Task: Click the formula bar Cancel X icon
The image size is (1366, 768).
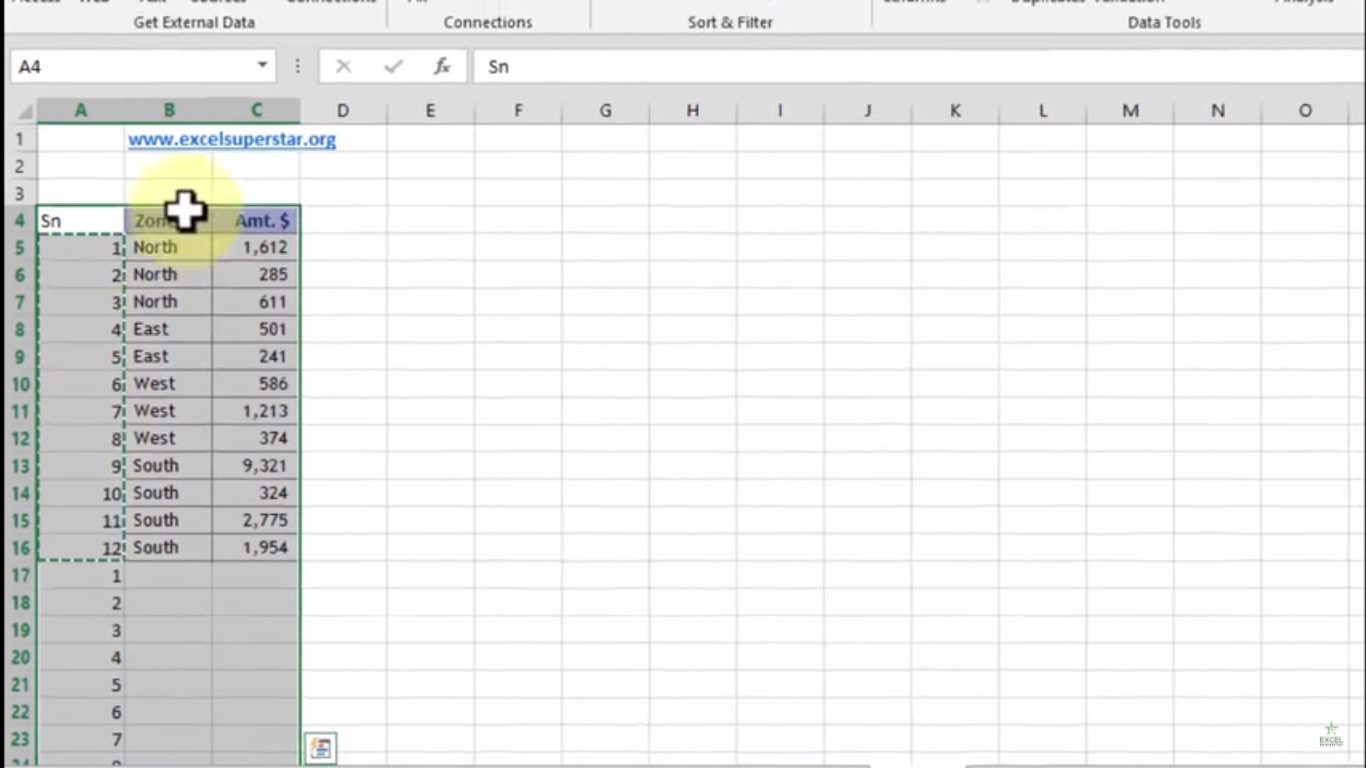Action: pyautogui.click(x=343, y=66)
